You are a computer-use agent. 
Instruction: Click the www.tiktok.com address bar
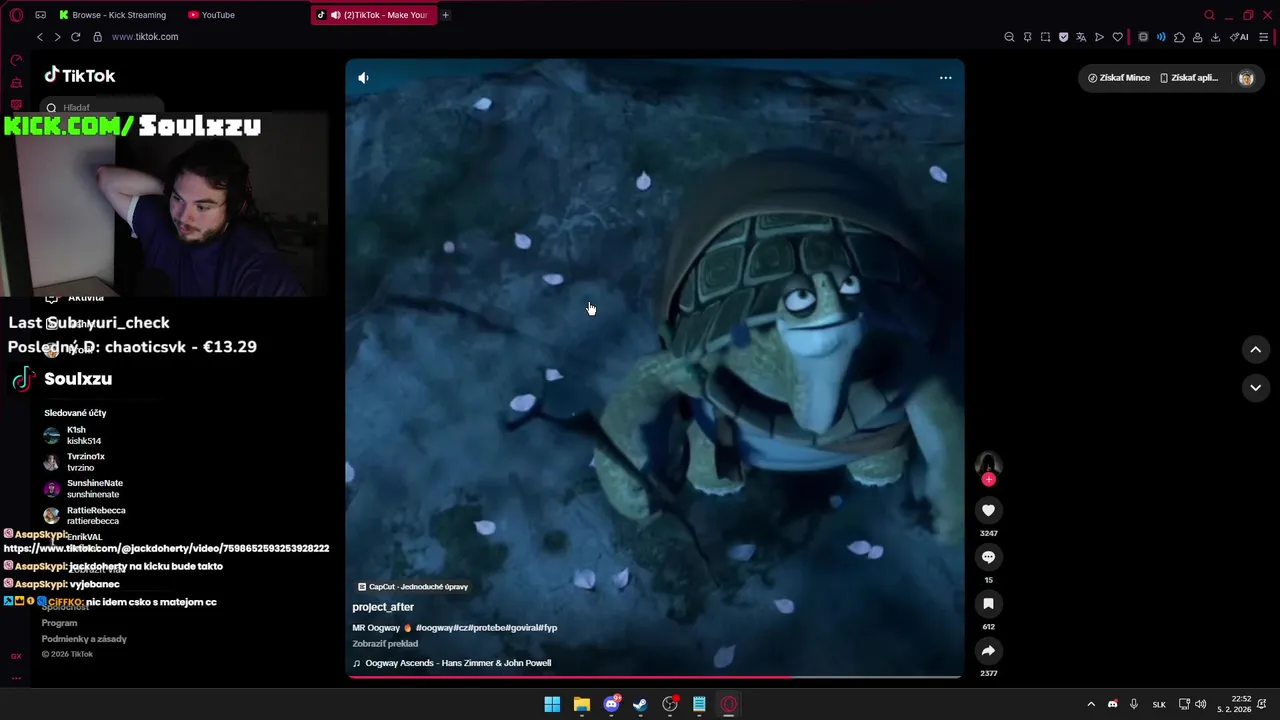(145, 37)
